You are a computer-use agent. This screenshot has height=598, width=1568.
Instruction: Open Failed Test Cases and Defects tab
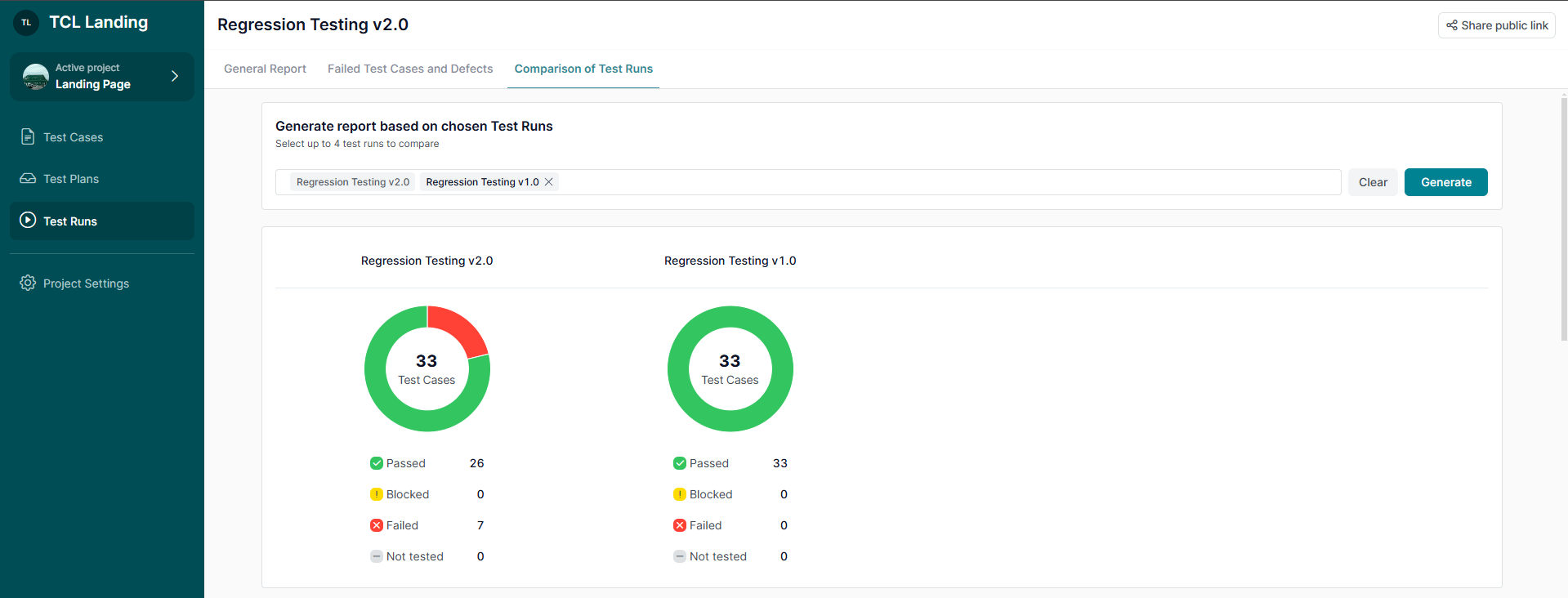tap(410, 69)
